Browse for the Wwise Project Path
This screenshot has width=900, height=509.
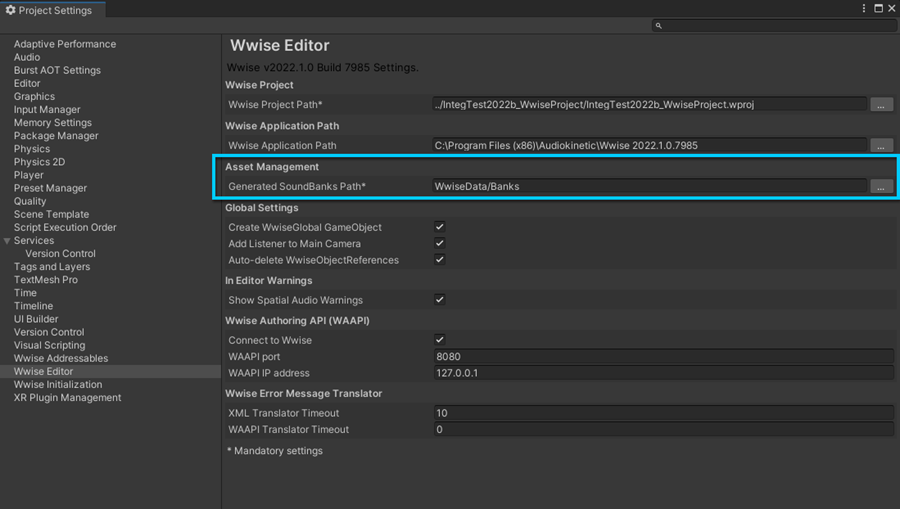click(x=880, y=104)
